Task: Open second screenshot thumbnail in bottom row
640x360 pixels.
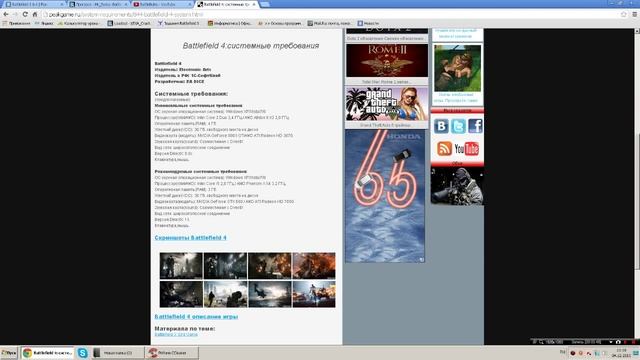Action: click(x=225, y=294)
